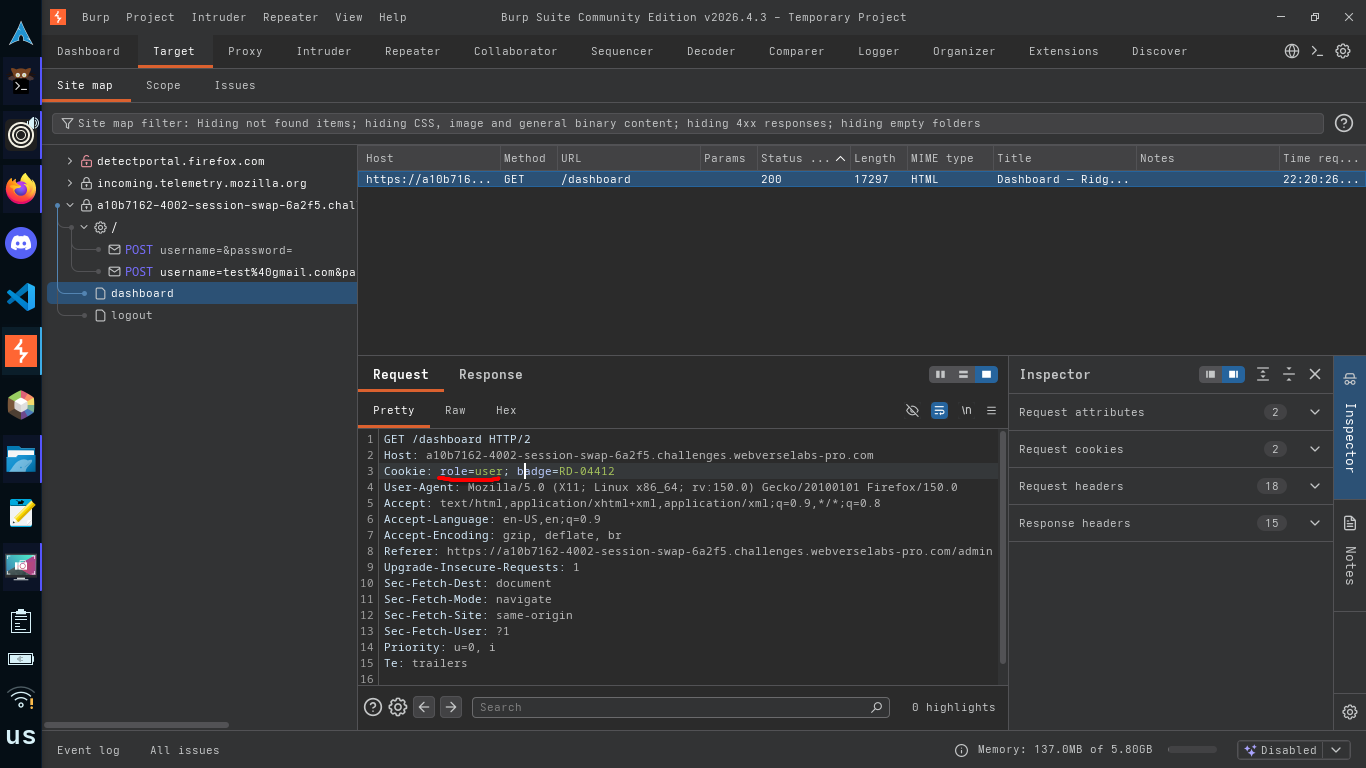This screenshot has height=768, width=1366.
Task: Collapse the a10b7162-4002-session-swap host node
Action: (x=70, y=205)
